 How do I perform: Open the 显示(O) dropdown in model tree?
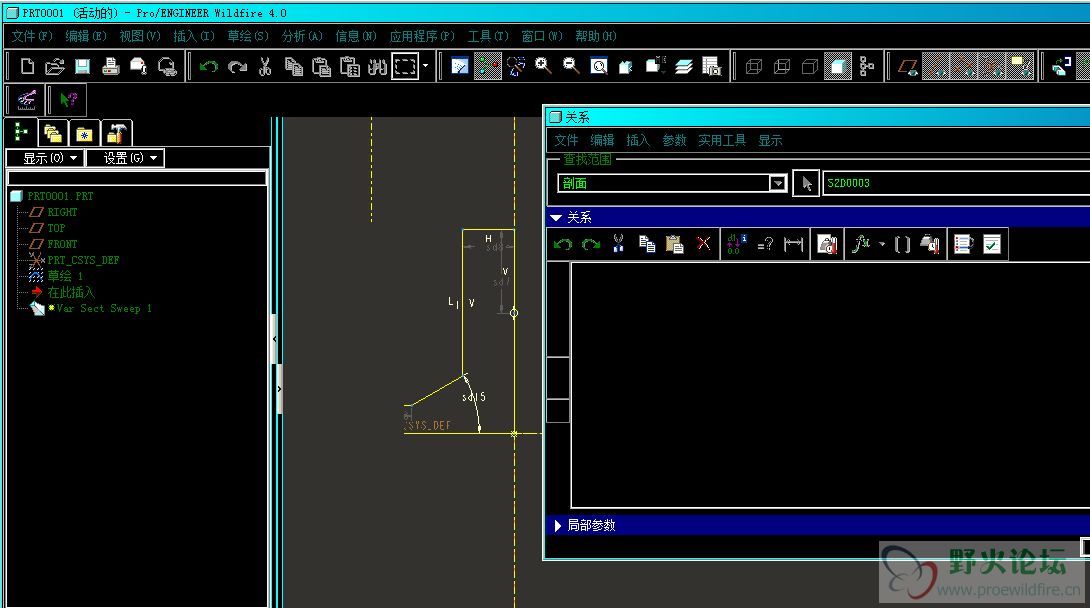point(46,158)
